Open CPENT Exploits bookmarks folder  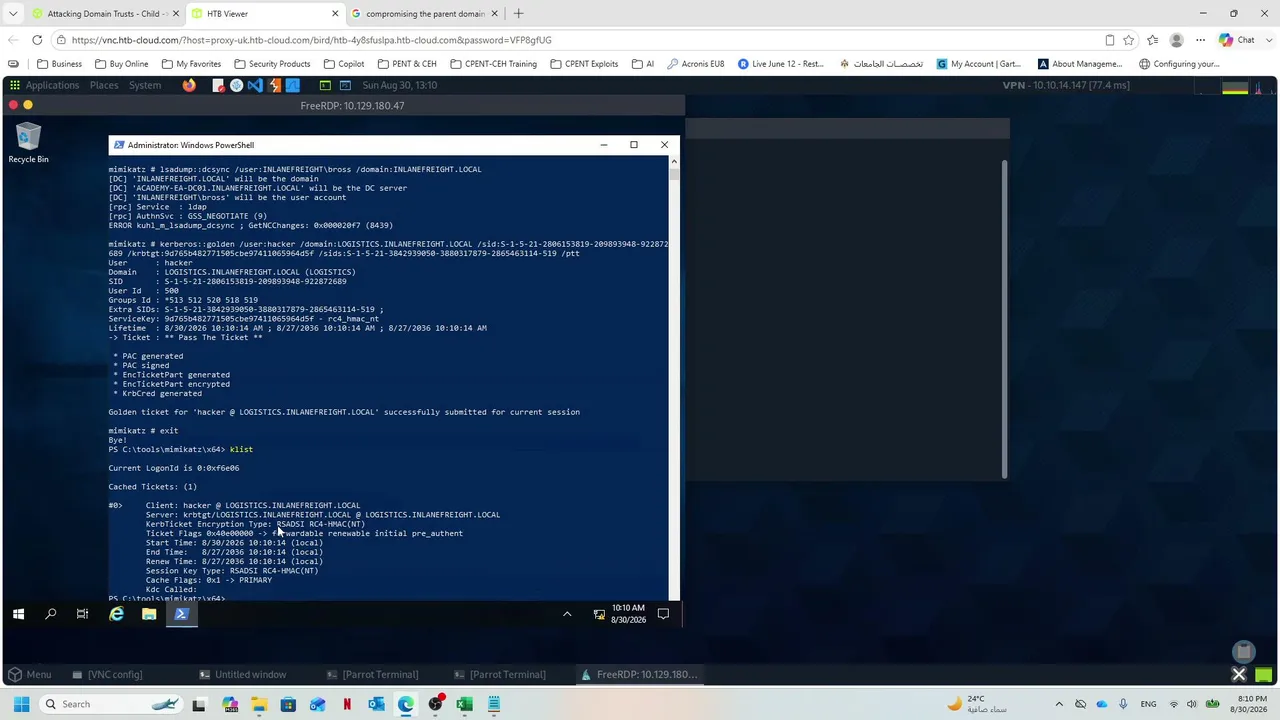point(584,64)
